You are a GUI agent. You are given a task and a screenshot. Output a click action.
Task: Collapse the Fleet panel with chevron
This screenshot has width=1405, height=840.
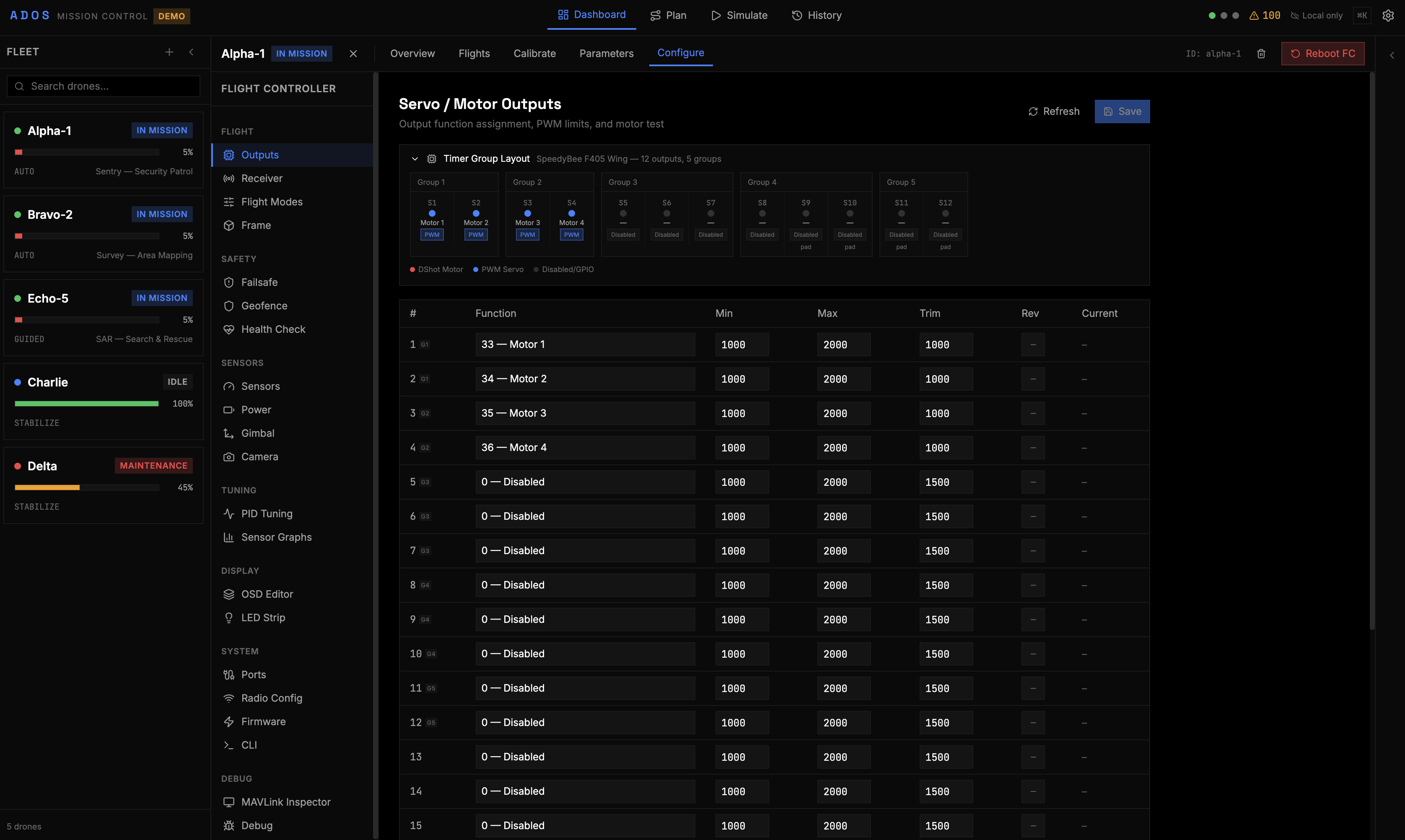(x=191, y=52)
